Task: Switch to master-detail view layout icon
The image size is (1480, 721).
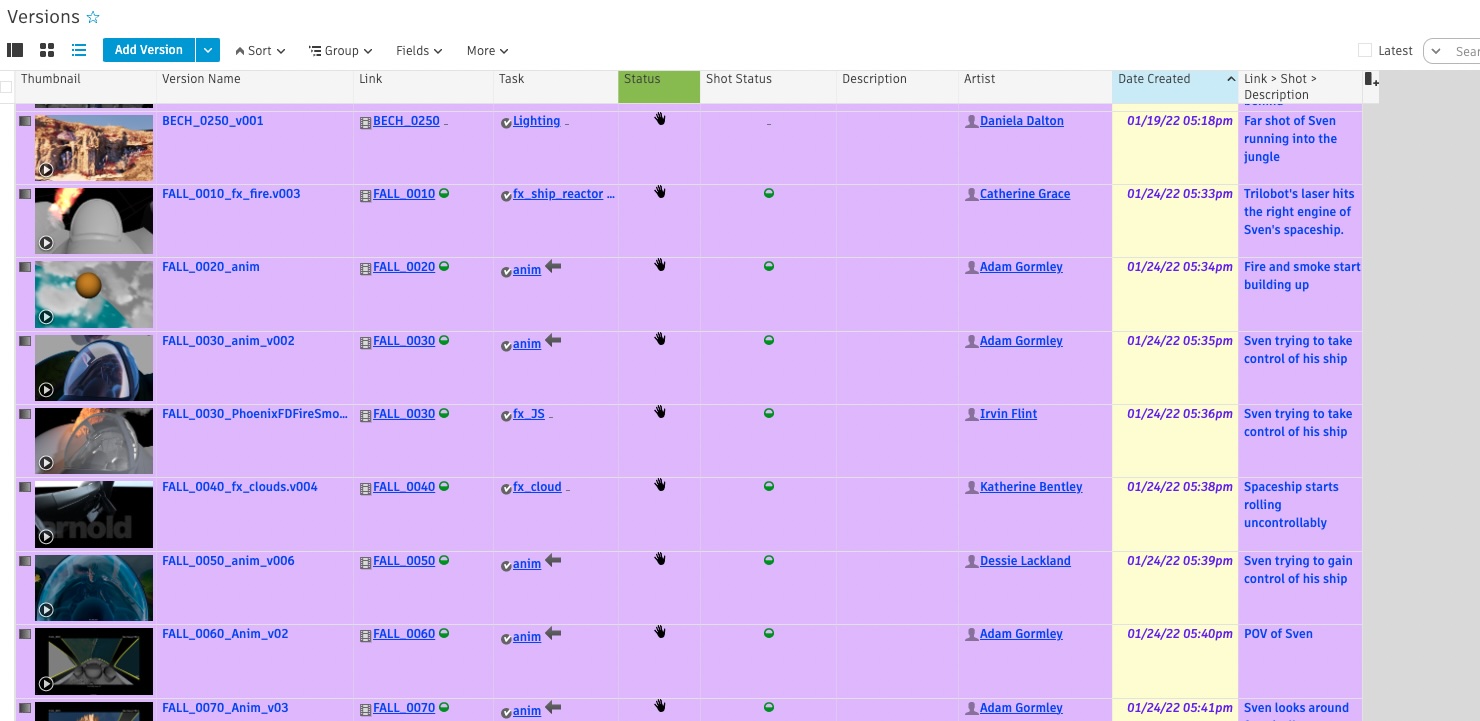Action: pyautogui.click(x=15, y=50)
